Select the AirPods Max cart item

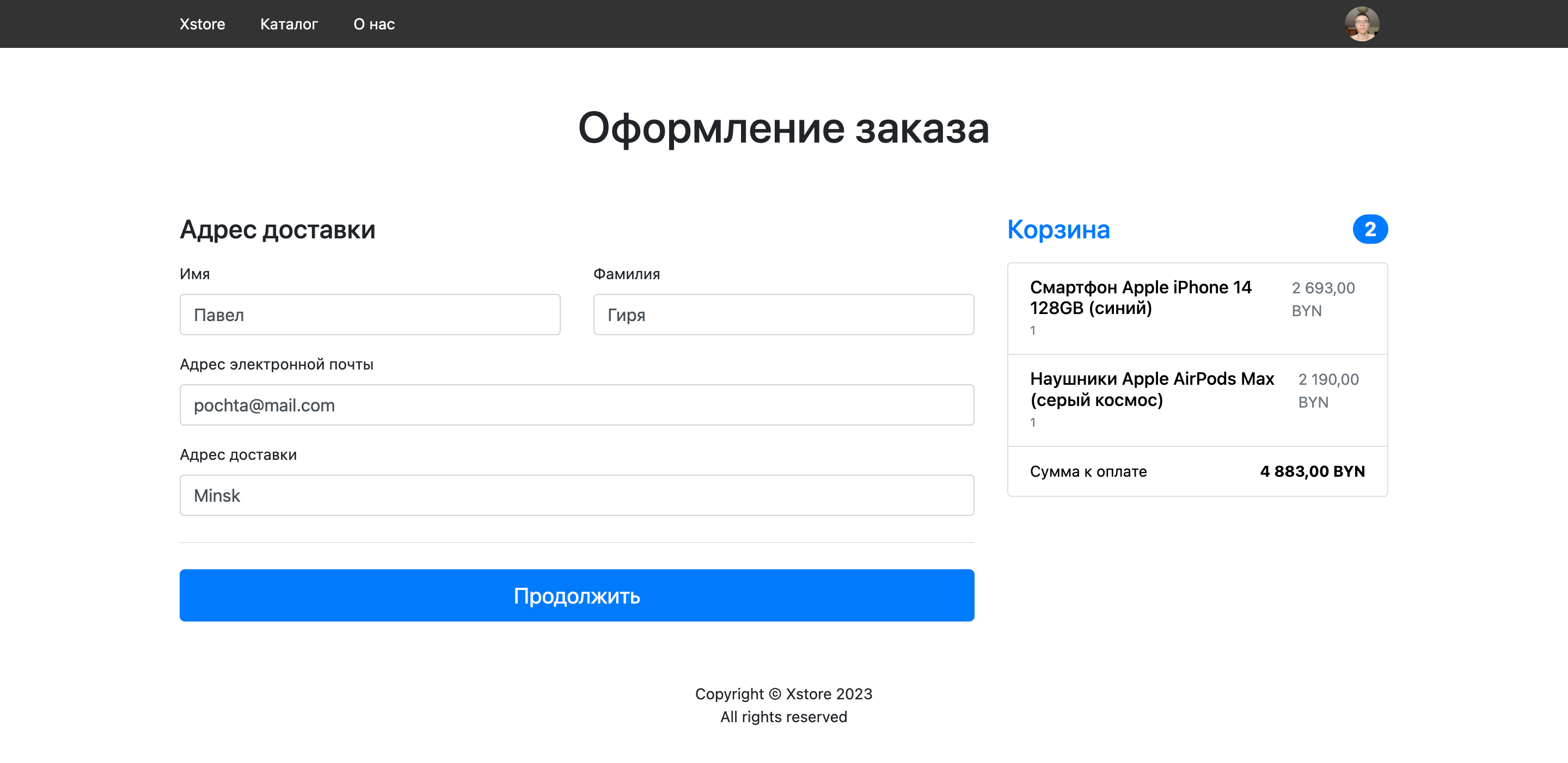pos(1197,401)
